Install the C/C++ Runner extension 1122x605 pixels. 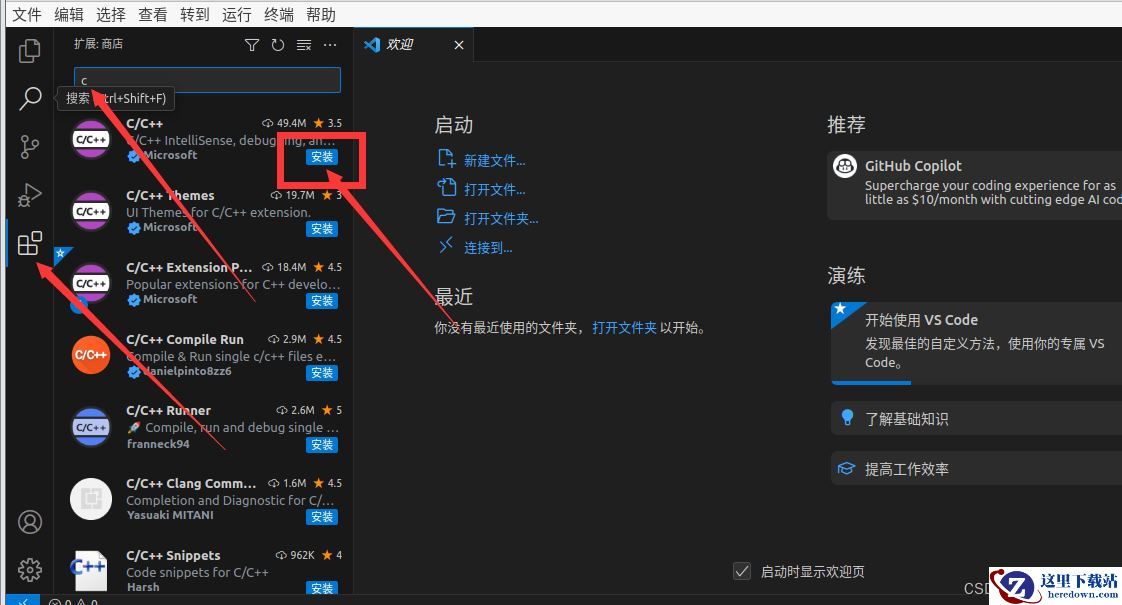point(322,445)
